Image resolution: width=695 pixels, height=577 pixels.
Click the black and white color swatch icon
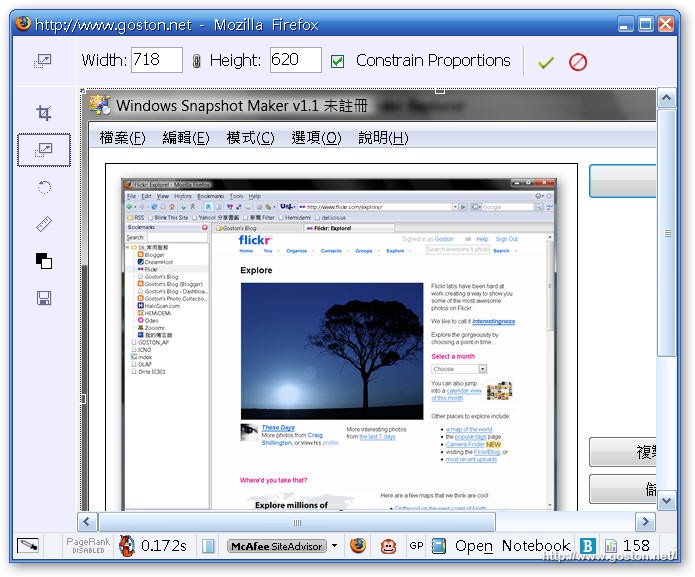click(44, 261)
